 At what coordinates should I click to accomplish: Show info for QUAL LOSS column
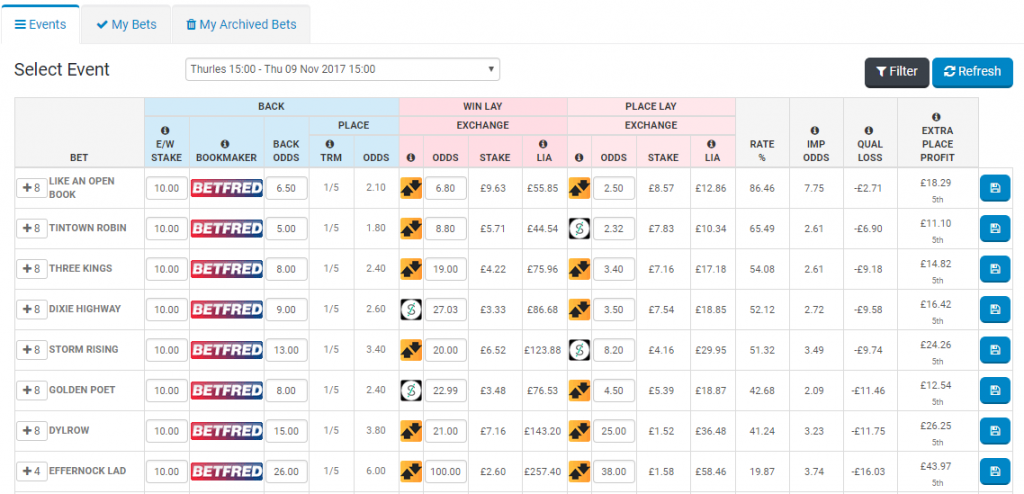[x=870, y=131]
